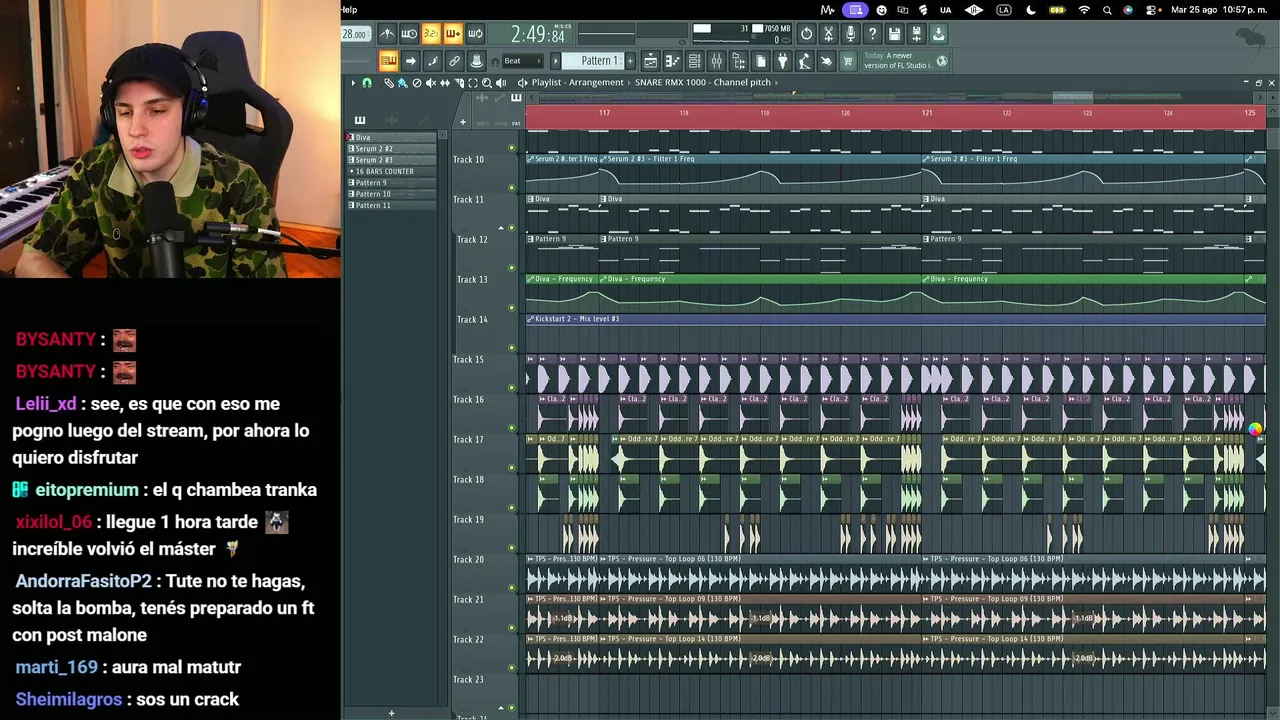This screenshot has height=720, width=1280.
Task: Open the metronome toggle in the top toolbar
Action: click(387, 34)
